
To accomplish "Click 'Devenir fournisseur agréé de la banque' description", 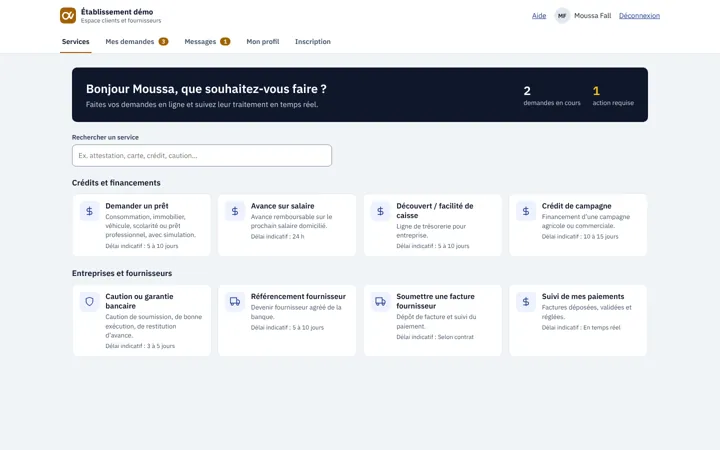I will (296, 312).
